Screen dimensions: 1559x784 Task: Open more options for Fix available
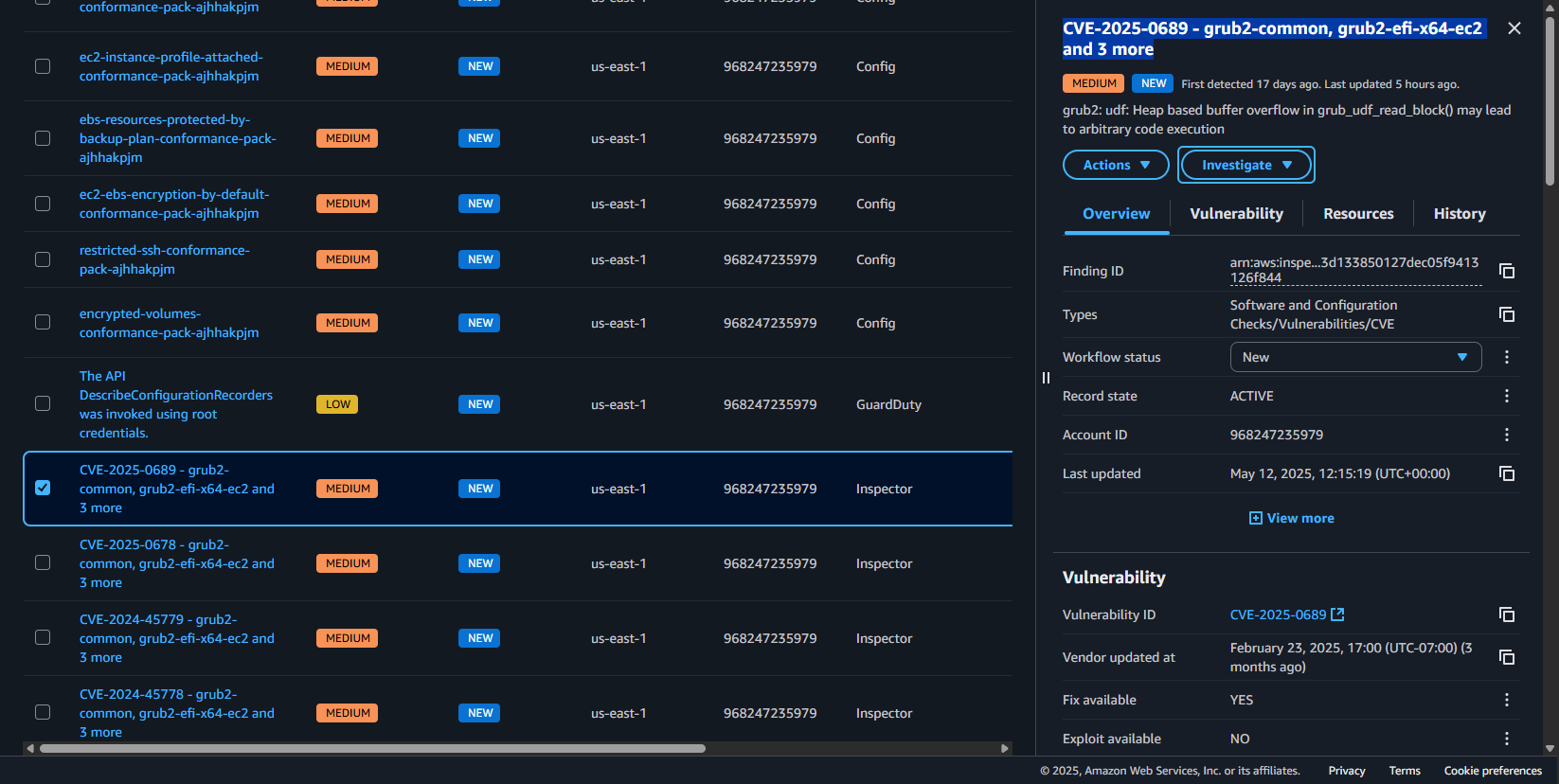click(1507, 700)
